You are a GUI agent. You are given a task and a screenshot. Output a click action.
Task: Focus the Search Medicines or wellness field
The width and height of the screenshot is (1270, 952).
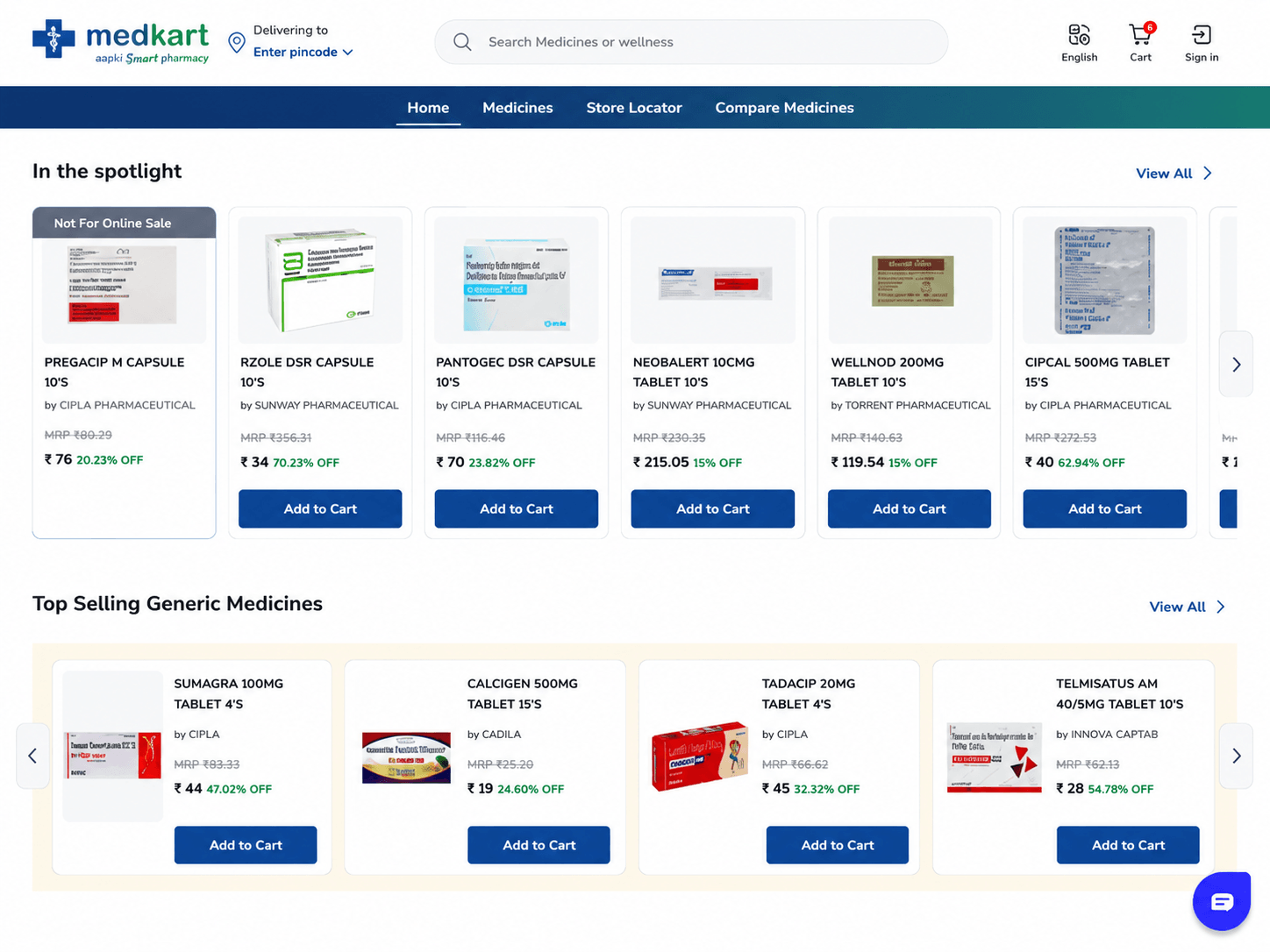pos(691,42)
